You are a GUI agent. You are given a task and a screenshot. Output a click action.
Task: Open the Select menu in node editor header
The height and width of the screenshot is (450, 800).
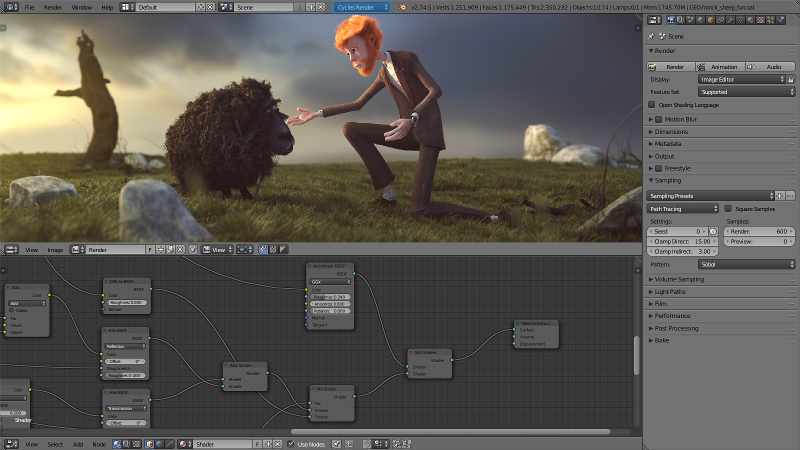[55, 444]
